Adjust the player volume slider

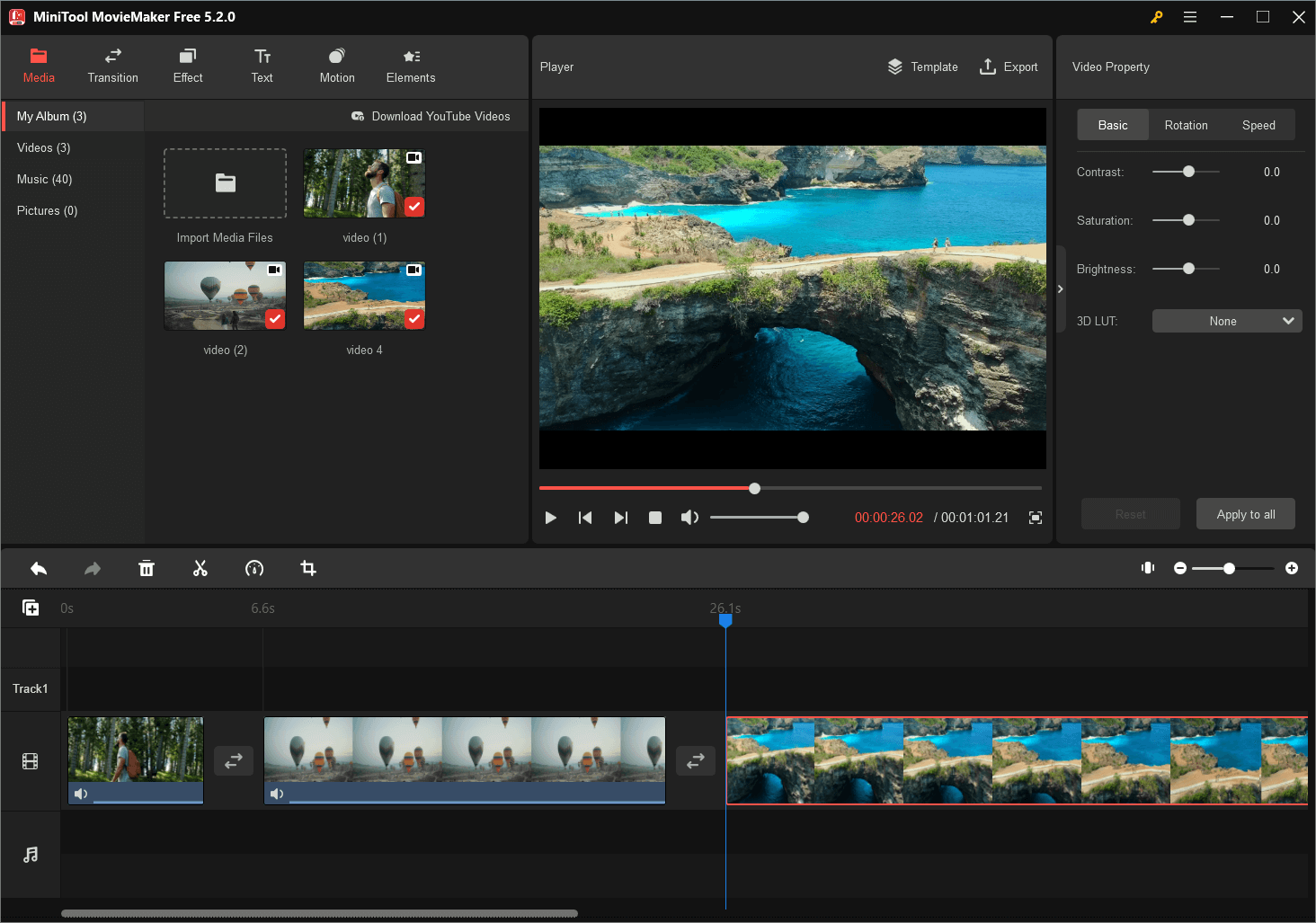(760, 518)
